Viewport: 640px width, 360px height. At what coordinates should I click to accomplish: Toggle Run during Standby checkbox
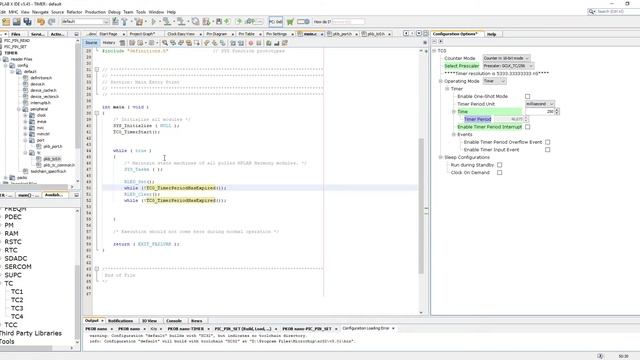tap(500, 165)
